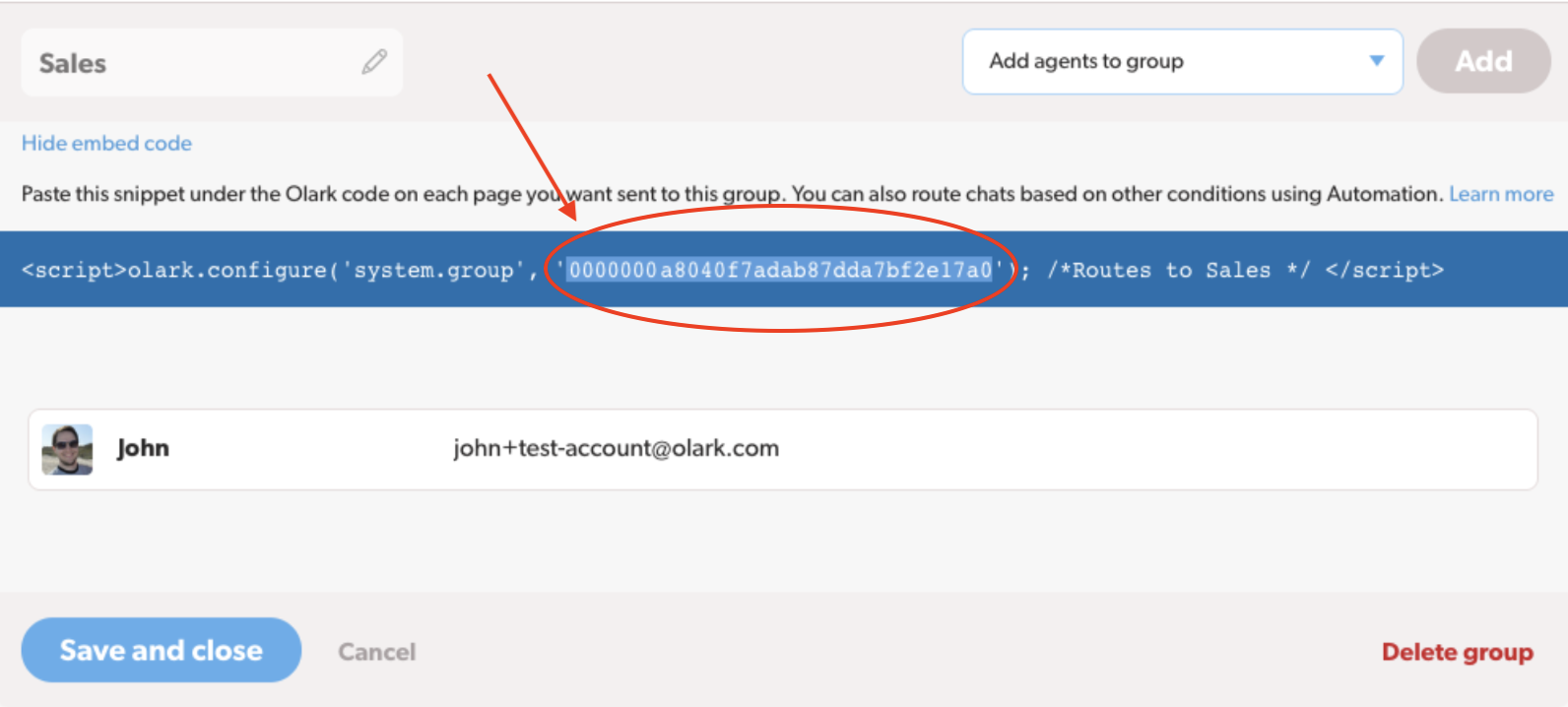Click John's avatar photo
Viewport: 1568px width, 707px height.
[67, 450]
